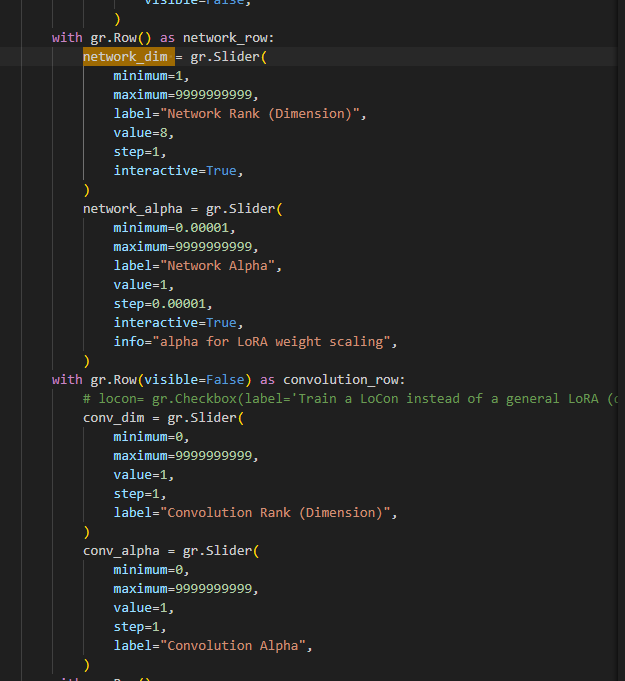Click minimum=0.00001 in the network_alpha slider
Image resolution: width=625 pixels, height=681 pixels.
171,228
